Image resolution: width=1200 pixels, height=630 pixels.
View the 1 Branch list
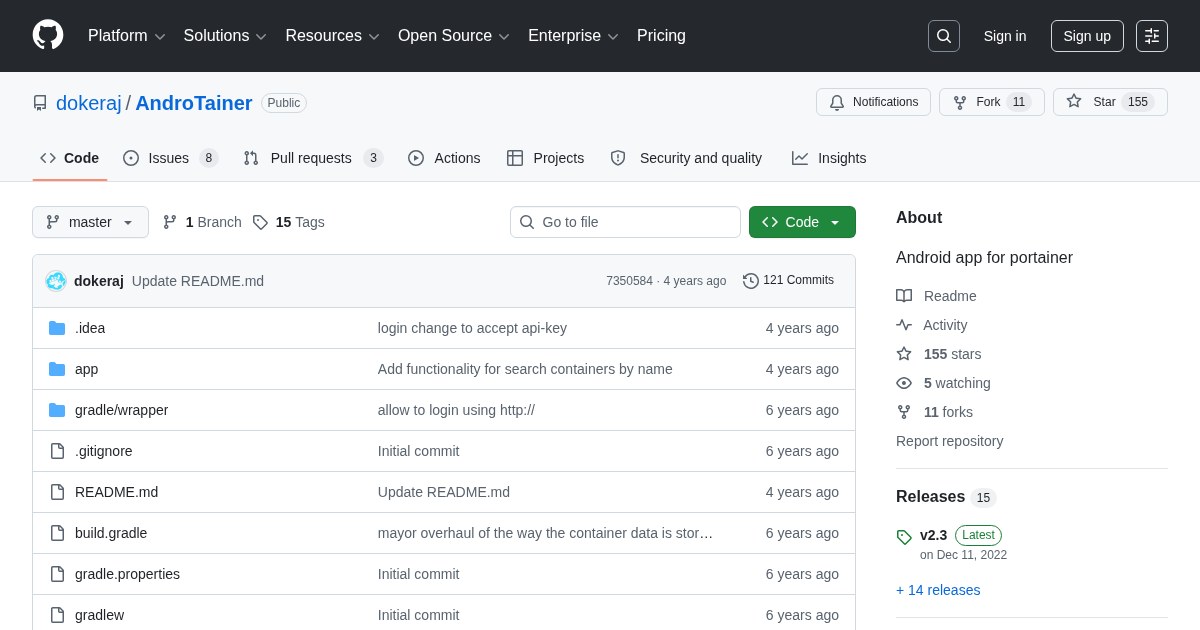pos(202,222)
